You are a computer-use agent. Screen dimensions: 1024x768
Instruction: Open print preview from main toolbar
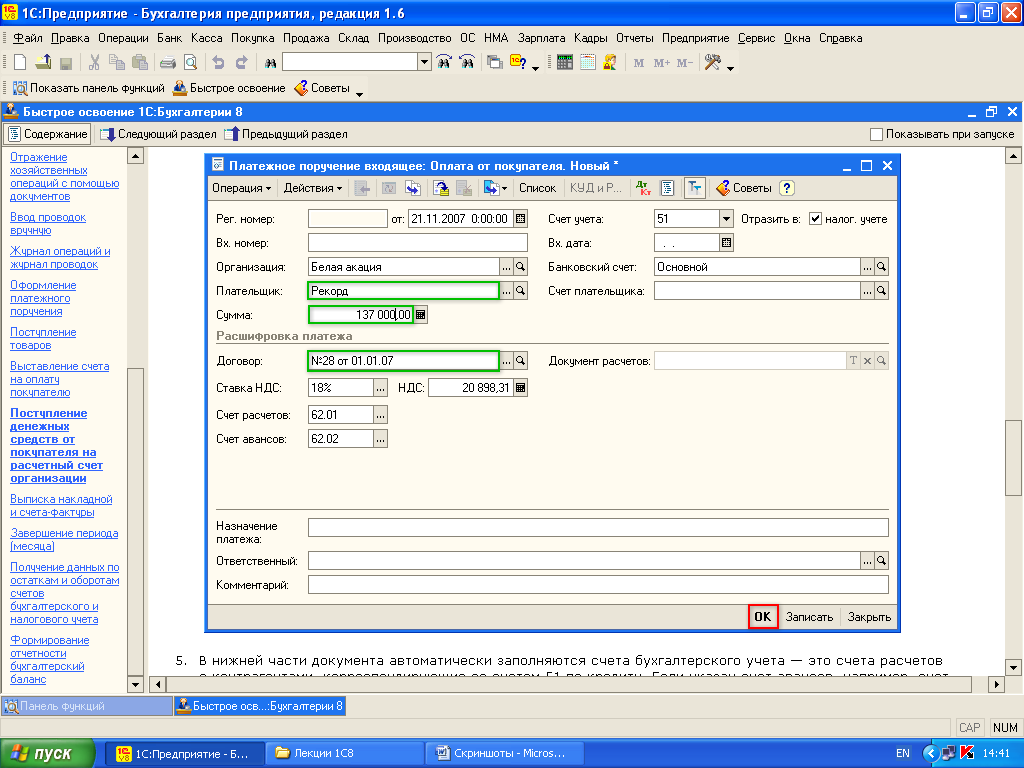(x=190, y=63)
